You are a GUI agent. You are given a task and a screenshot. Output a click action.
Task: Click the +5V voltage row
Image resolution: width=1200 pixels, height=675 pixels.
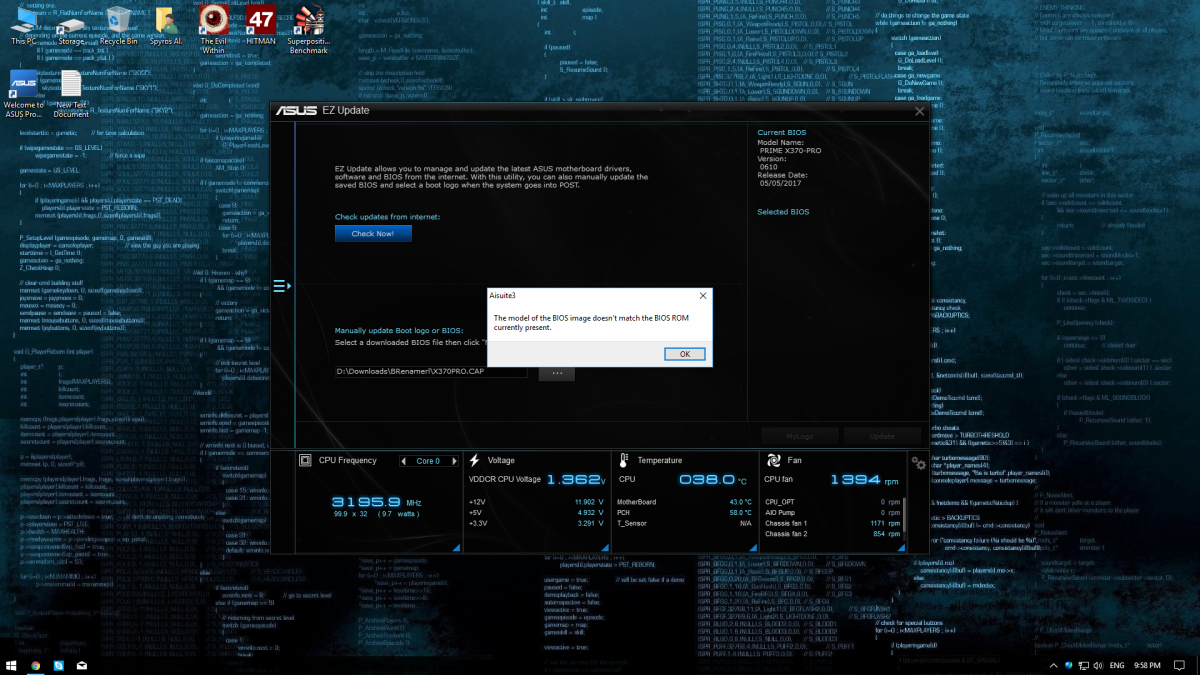pyautogui.click(x=536, y=512)
